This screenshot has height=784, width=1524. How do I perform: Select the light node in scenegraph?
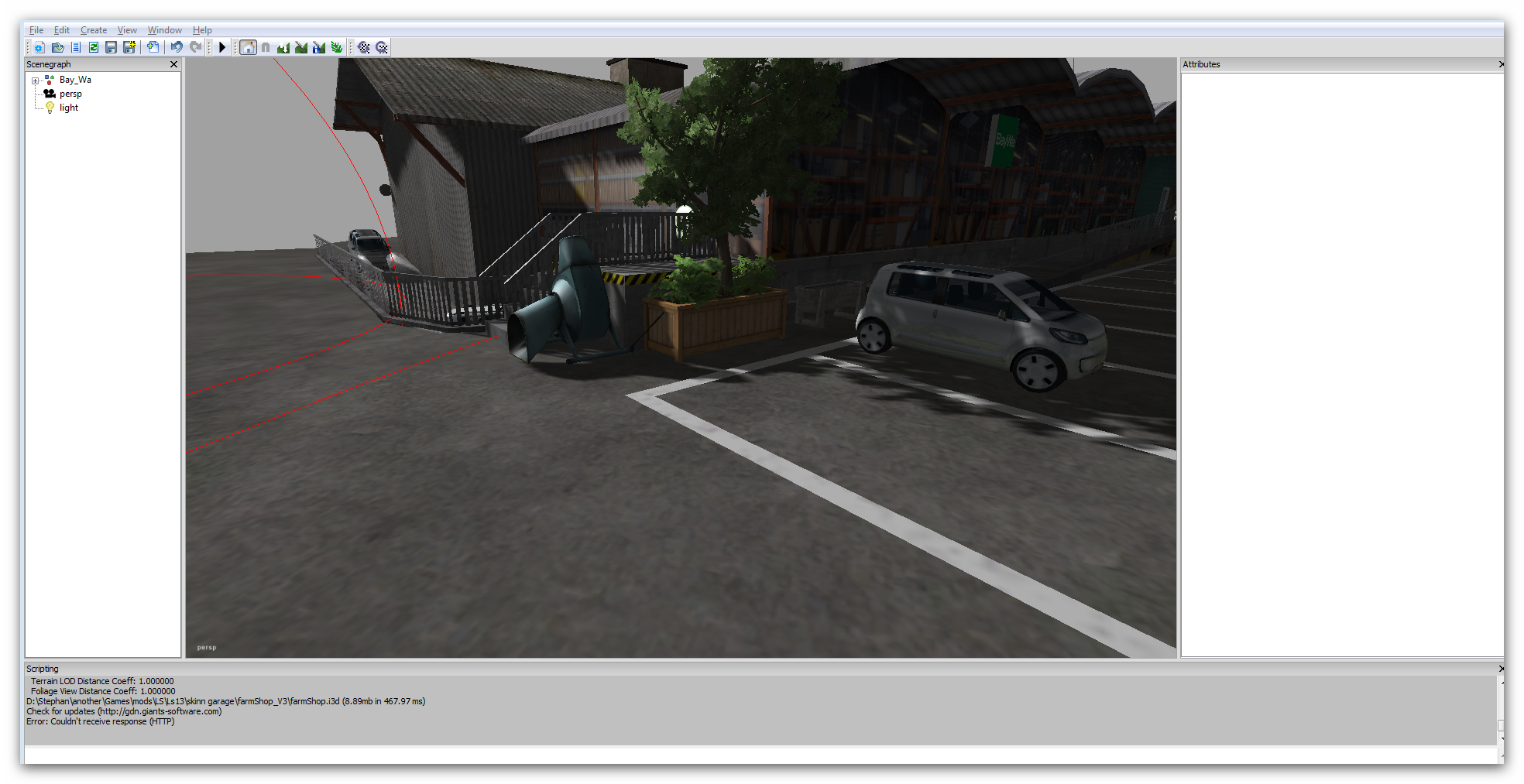click(69, 108)
